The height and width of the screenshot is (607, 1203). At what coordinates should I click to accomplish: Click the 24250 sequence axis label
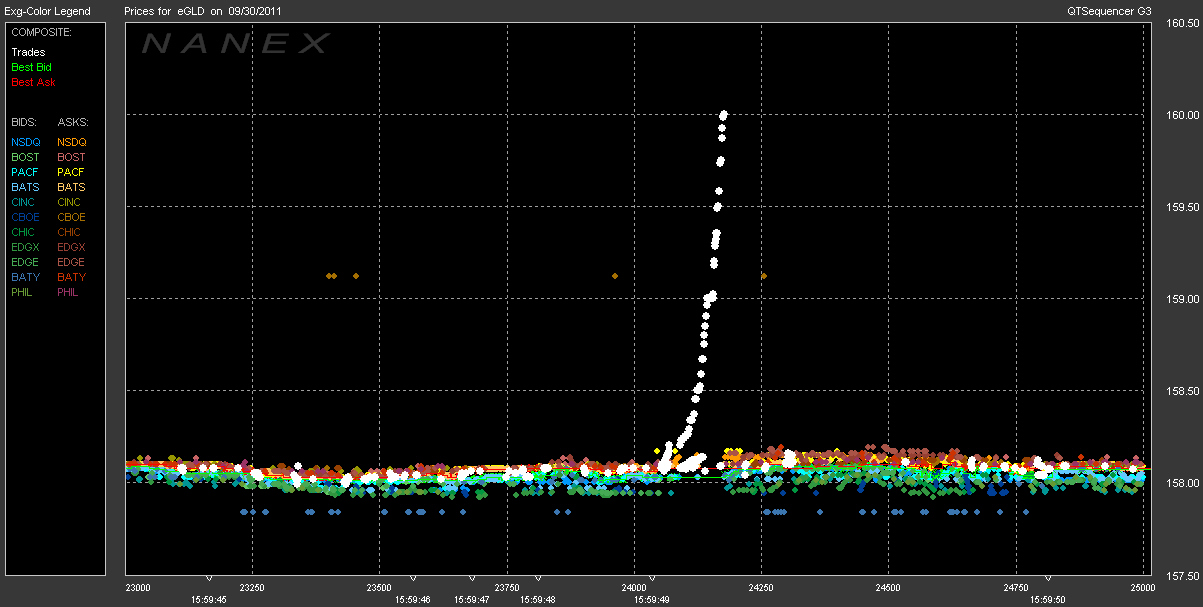(761, 587)
